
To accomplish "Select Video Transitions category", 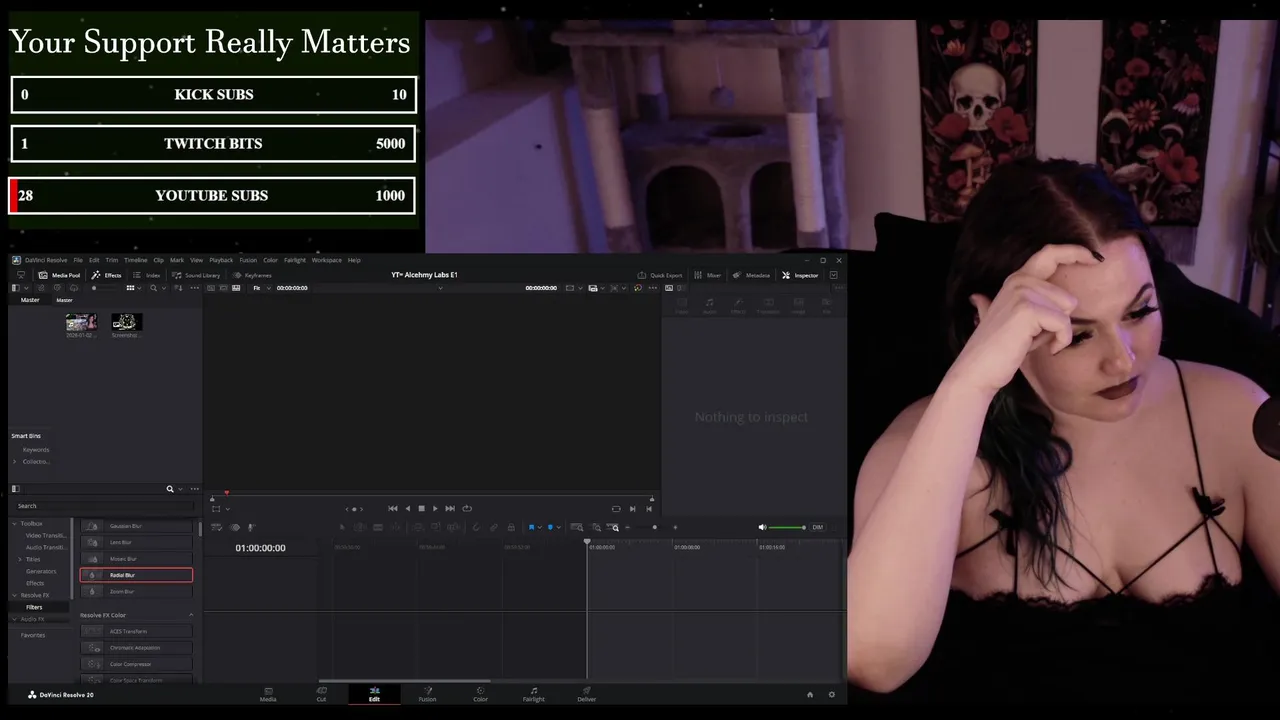I will (46, 535).
